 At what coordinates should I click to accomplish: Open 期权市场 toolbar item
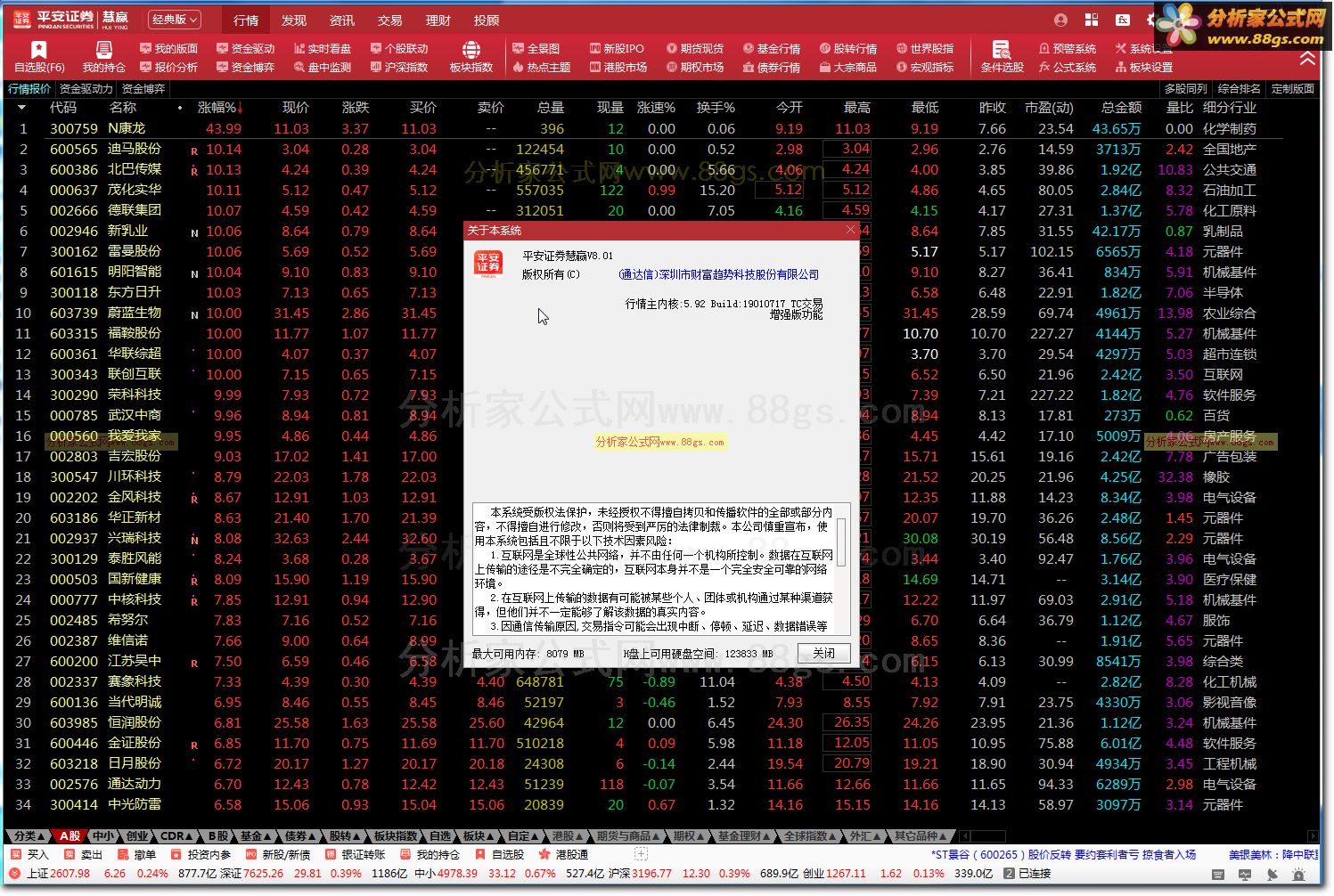point(694,67)
